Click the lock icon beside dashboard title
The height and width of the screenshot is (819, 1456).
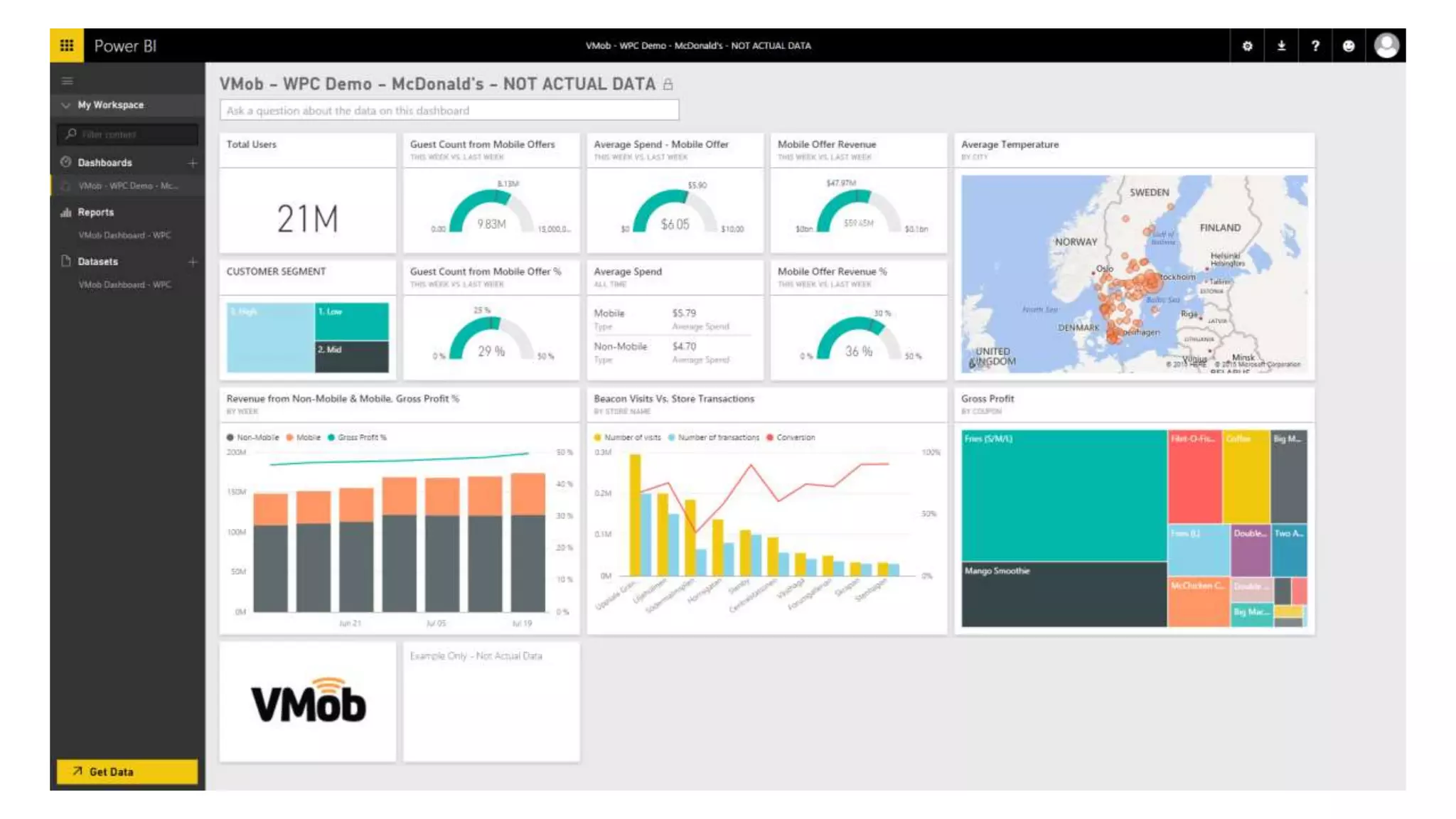tap(668, 85)
